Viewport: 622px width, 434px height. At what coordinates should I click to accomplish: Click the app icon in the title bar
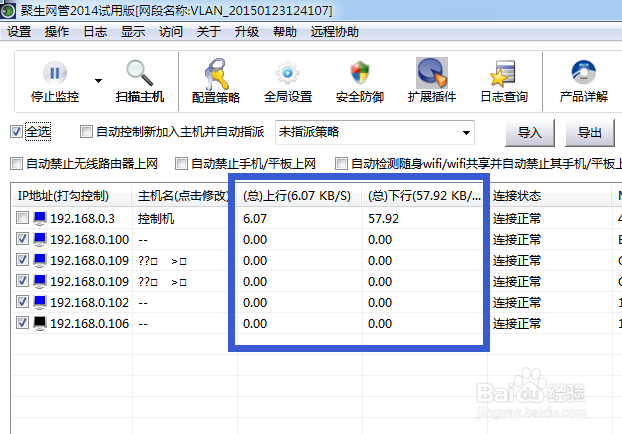click(8, 10)
